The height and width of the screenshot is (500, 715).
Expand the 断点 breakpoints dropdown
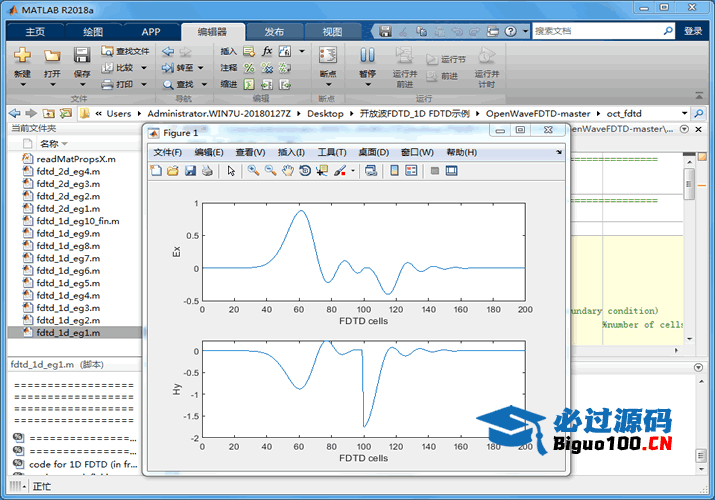coord(327,85)
